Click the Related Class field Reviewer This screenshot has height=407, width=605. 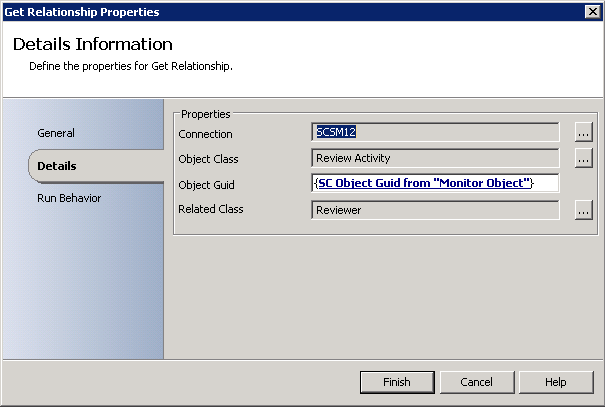(x=435, y=210)
